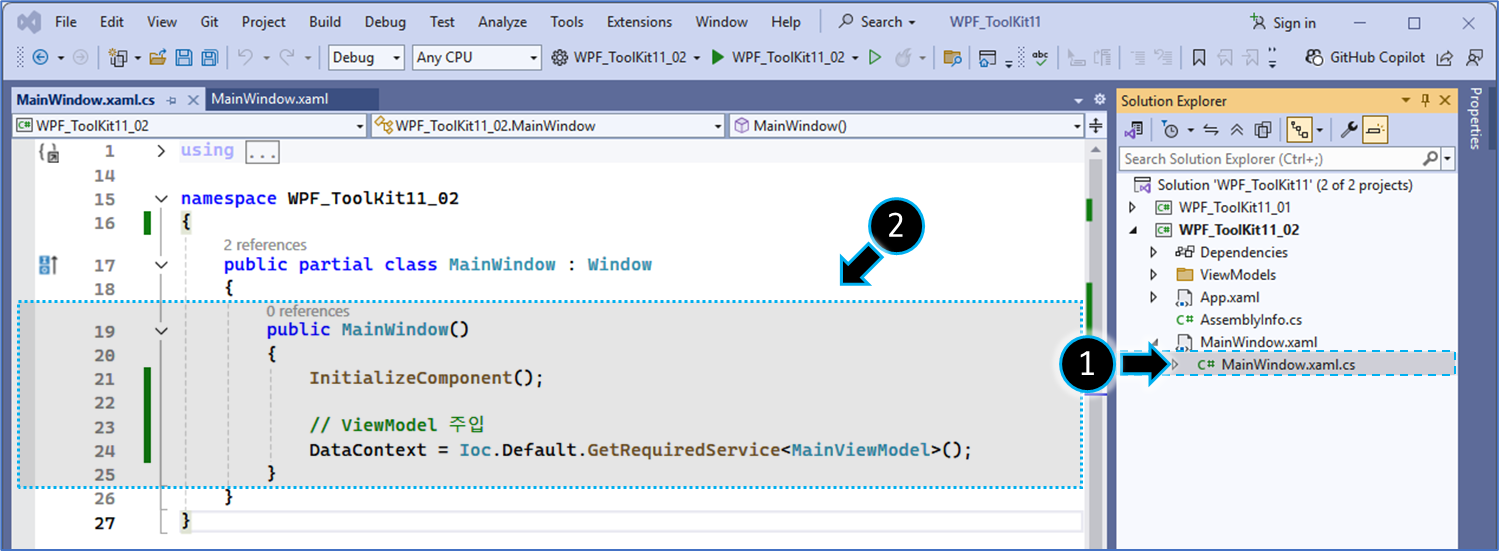Select AssemblyInfo.cs in Solution Explorer
This screenshot has height=551, width=1499.
click(x=1251, y=320)
